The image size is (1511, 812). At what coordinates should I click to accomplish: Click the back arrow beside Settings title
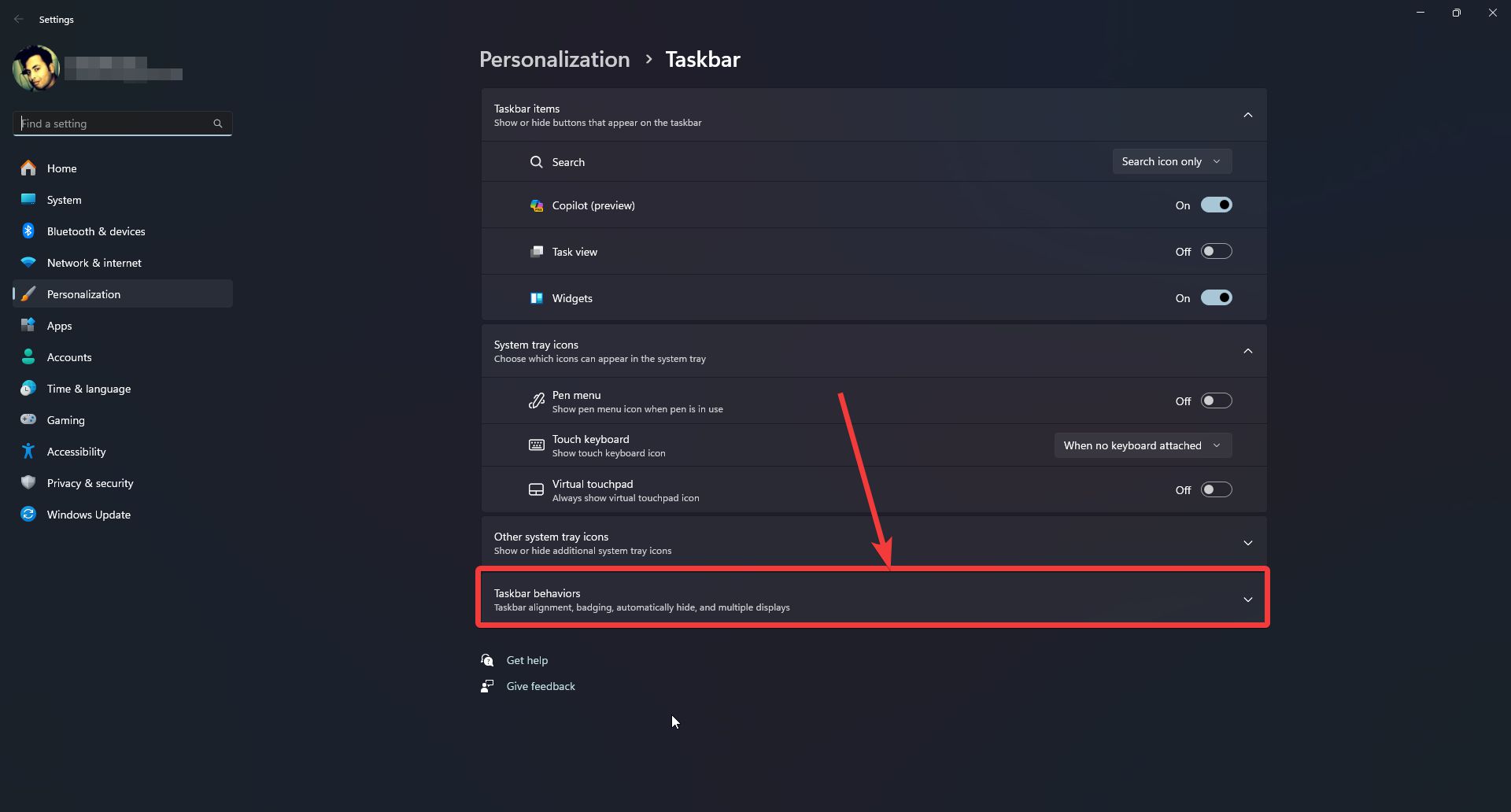pyautogui.click(x=18, y=19)
